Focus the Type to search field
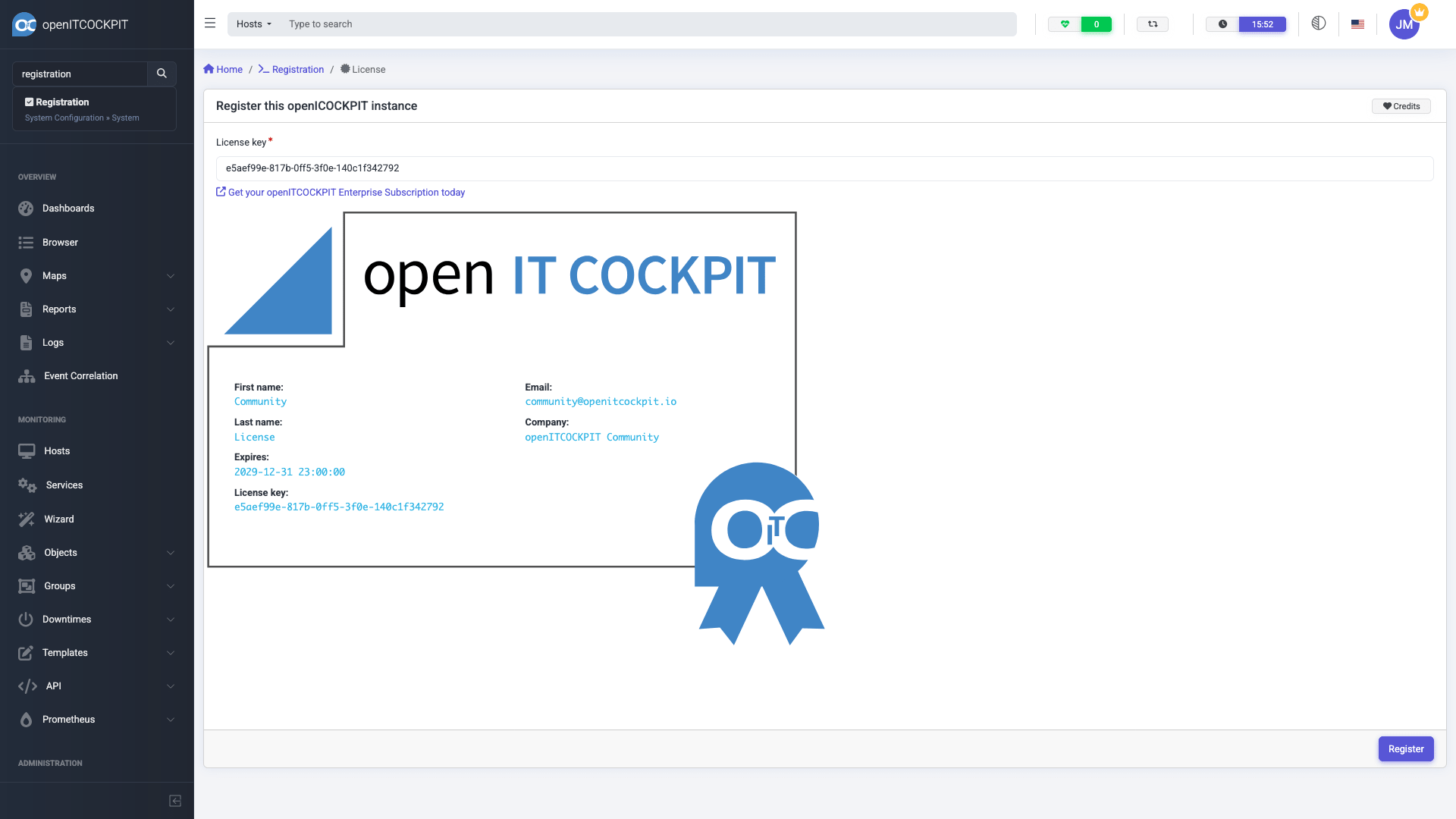Screen dimensions: 1456x819 (648, 24)
